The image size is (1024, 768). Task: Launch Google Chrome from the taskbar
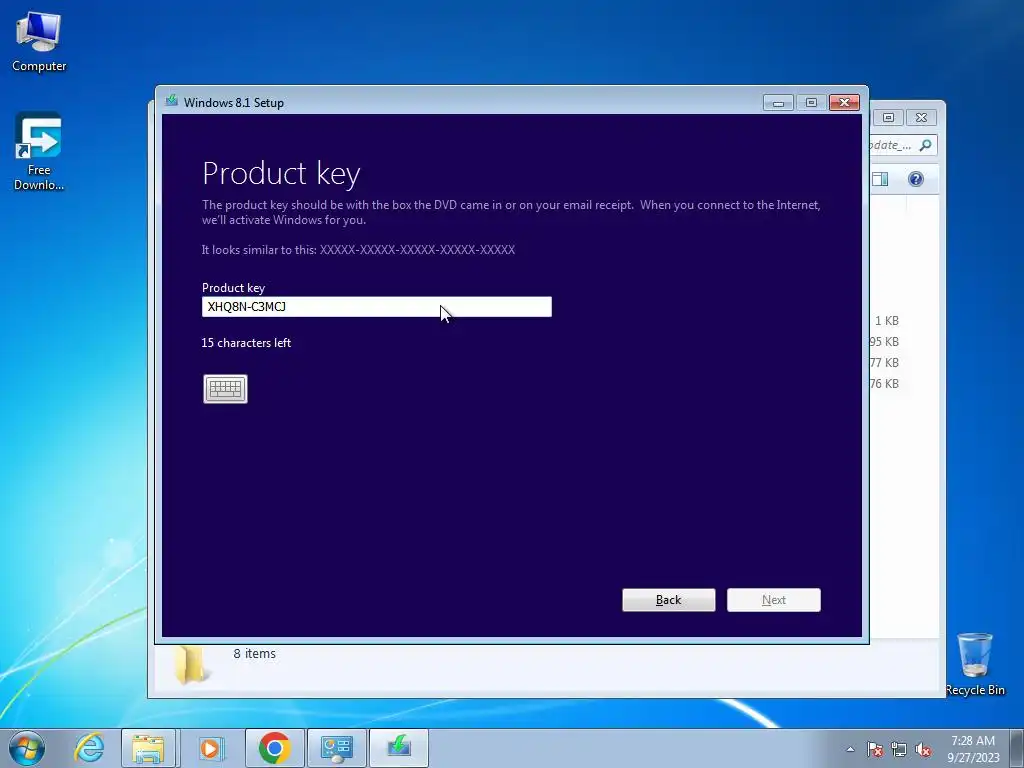click(x=274, y=748)
